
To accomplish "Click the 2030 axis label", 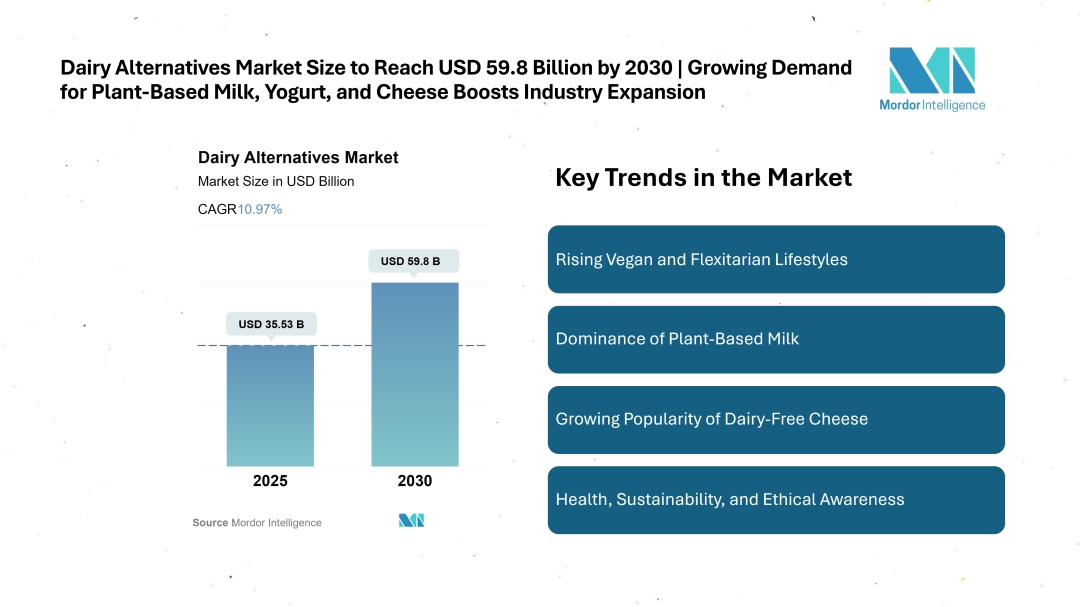I will pos(415,481).
